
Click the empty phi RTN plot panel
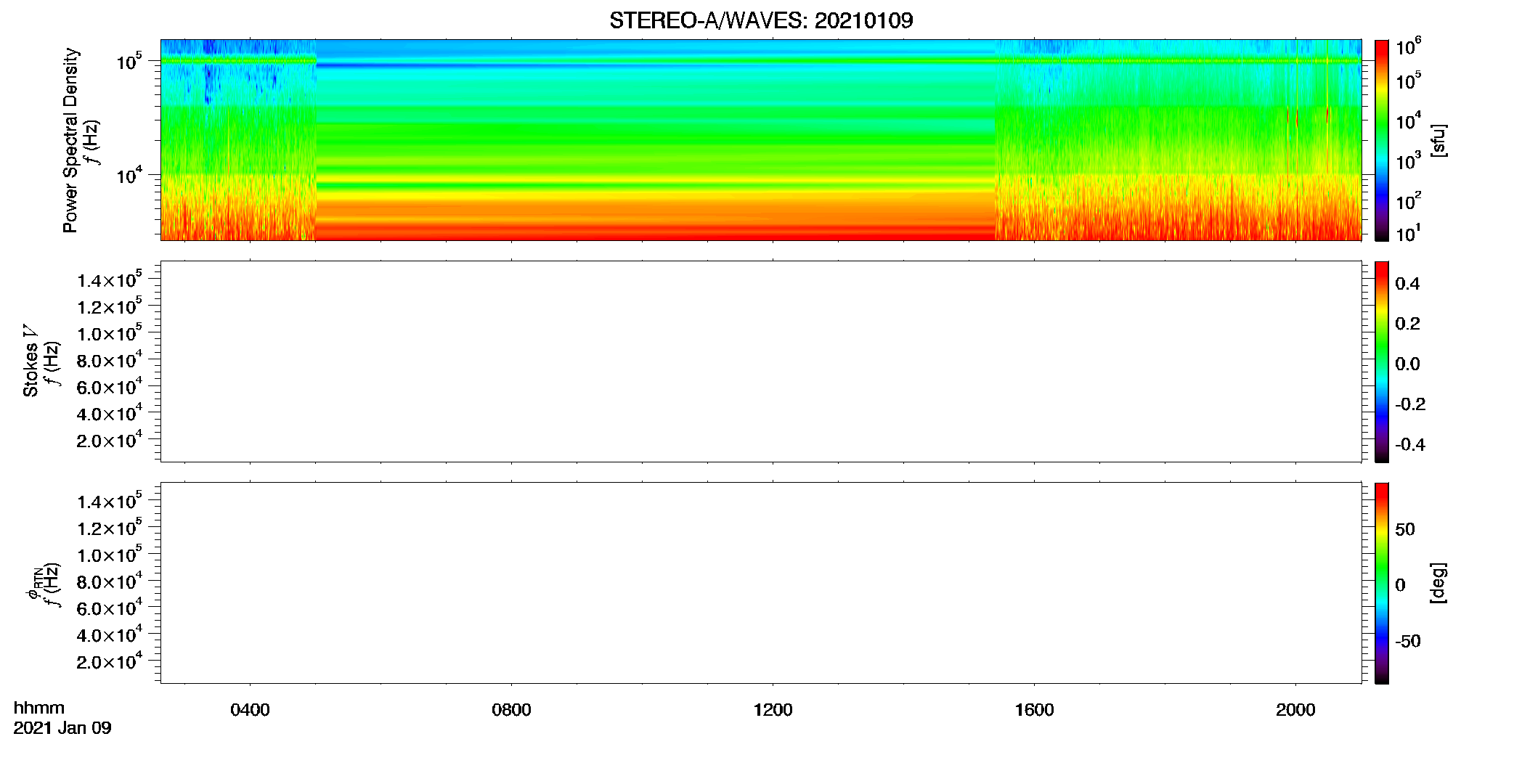760,583
